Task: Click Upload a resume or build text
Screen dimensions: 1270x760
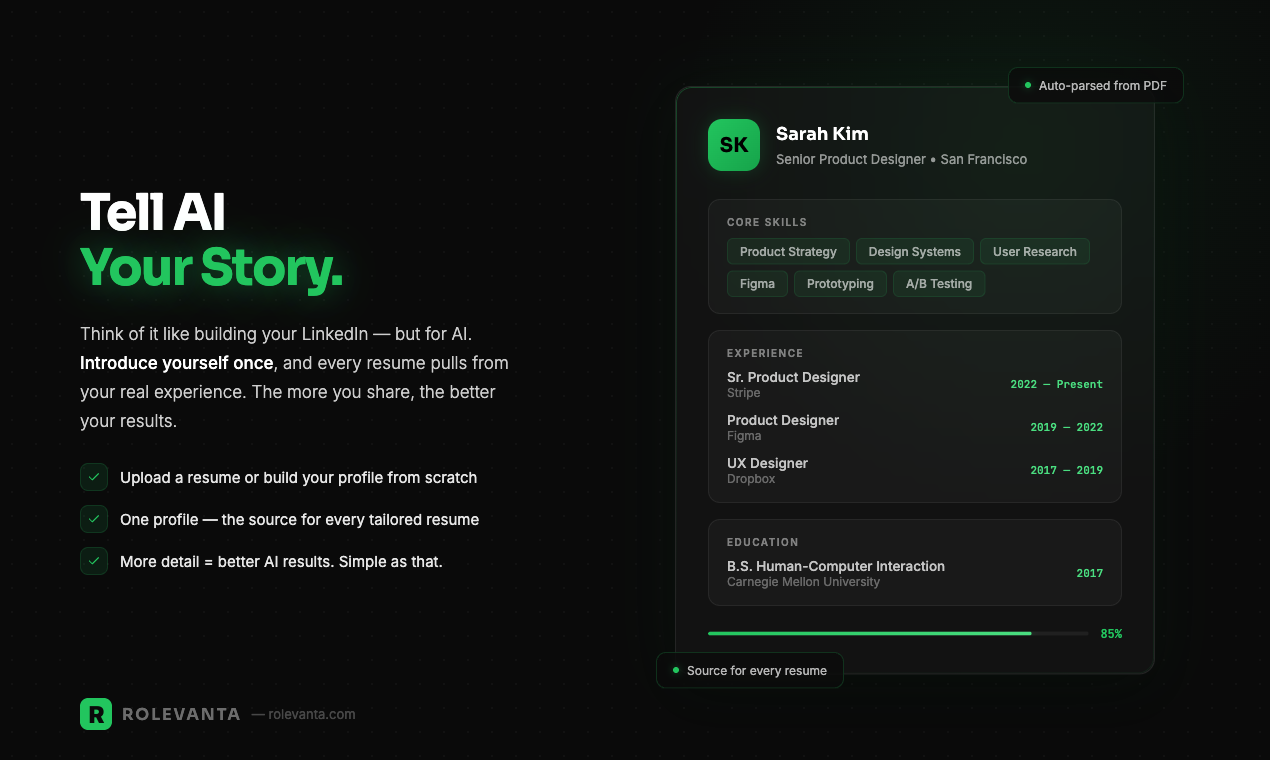Action: point(298,477)
